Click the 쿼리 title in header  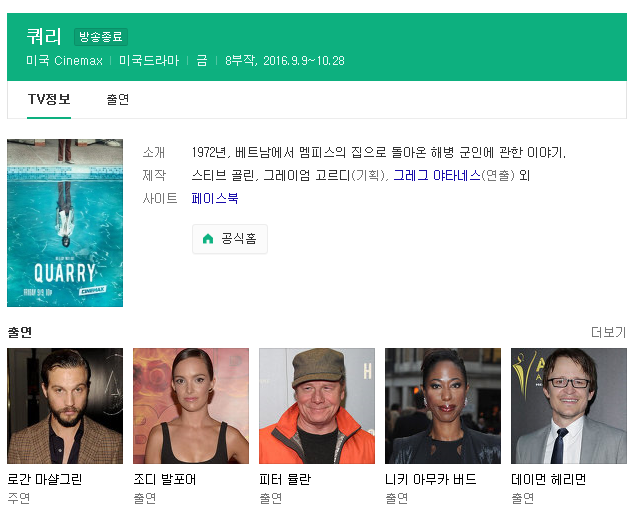tap(44, 37)
